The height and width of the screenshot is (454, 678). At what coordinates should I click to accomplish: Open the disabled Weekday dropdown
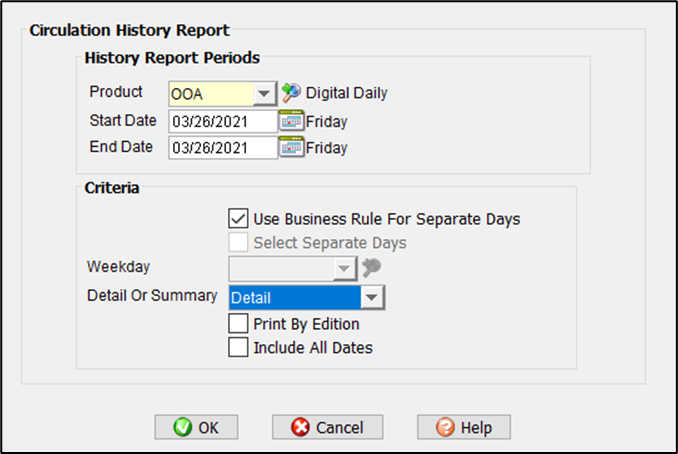point(343,268)
